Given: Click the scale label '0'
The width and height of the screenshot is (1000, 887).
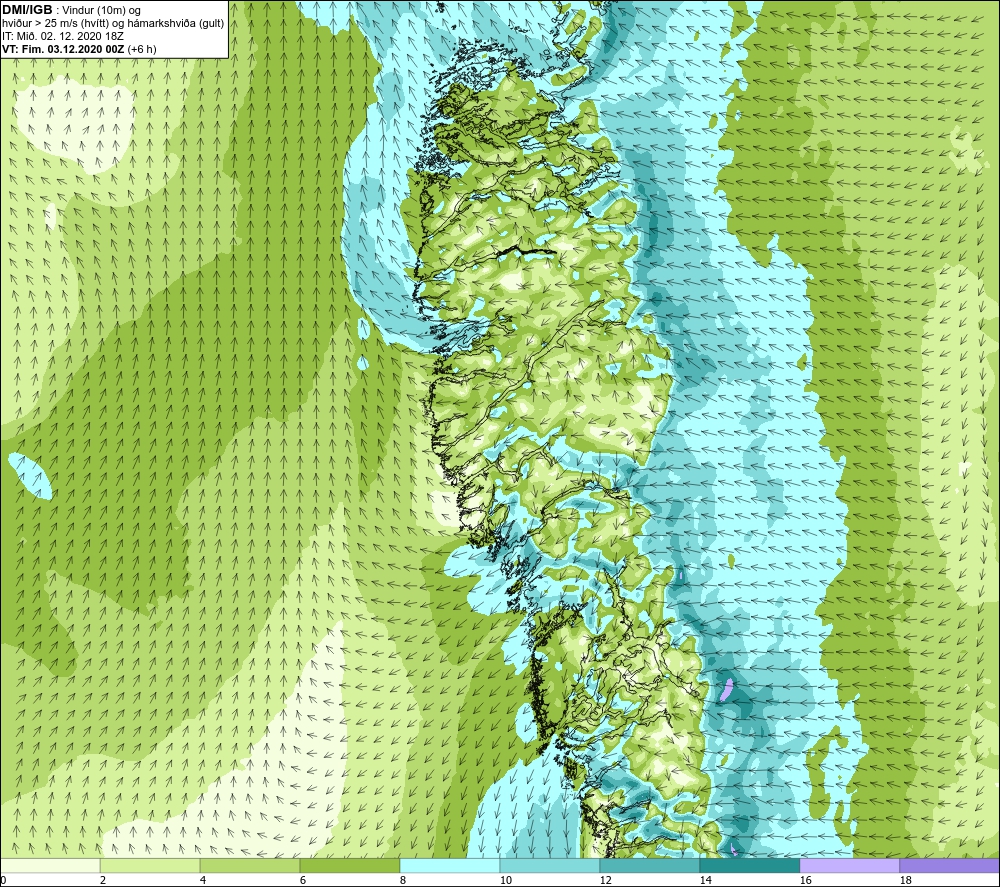Looking at the screenshot, I should coord(3,881).
